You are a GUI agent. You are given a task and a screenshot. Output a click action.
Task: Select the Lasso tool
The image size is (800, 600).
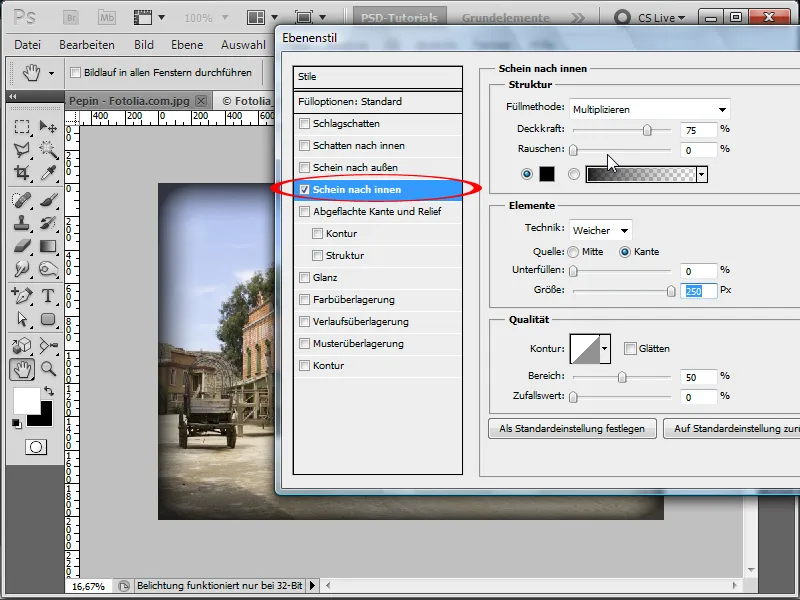click(x=24, y=150)
